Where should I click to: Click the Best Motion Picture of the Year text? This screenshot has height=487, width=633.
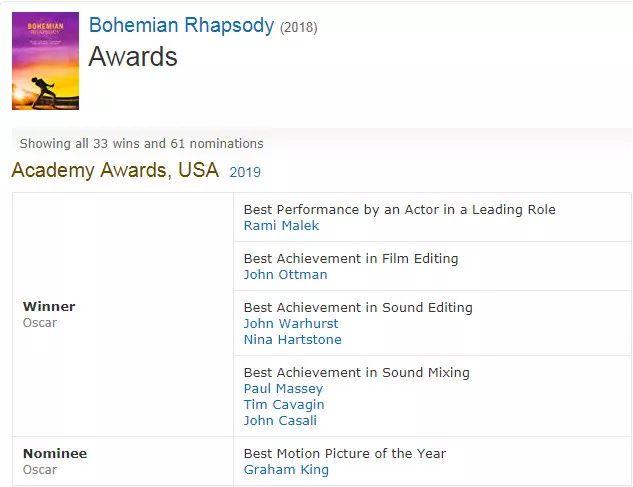pyautogui.click(x=345, y=453)
